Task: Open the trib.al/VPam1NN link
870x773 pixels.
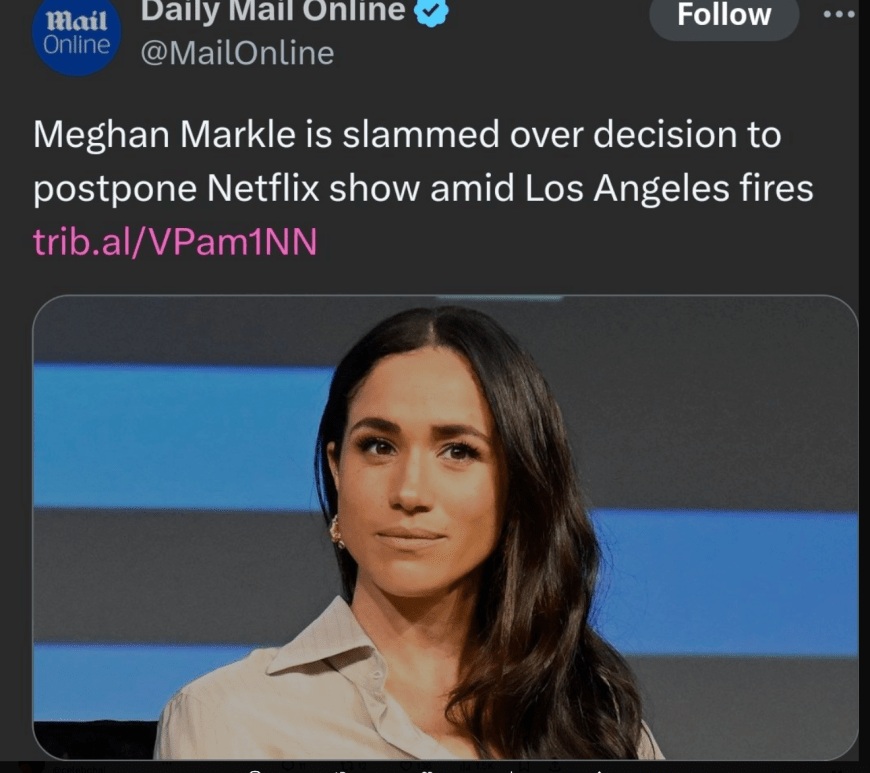Action: [x=175, y=242]
